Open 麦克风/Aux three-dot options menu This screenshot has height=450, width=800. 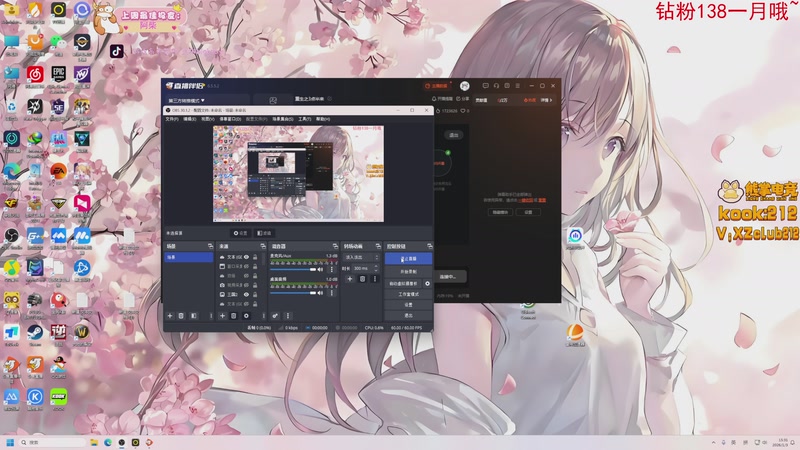pyautogui.click(x=332, y=269)
